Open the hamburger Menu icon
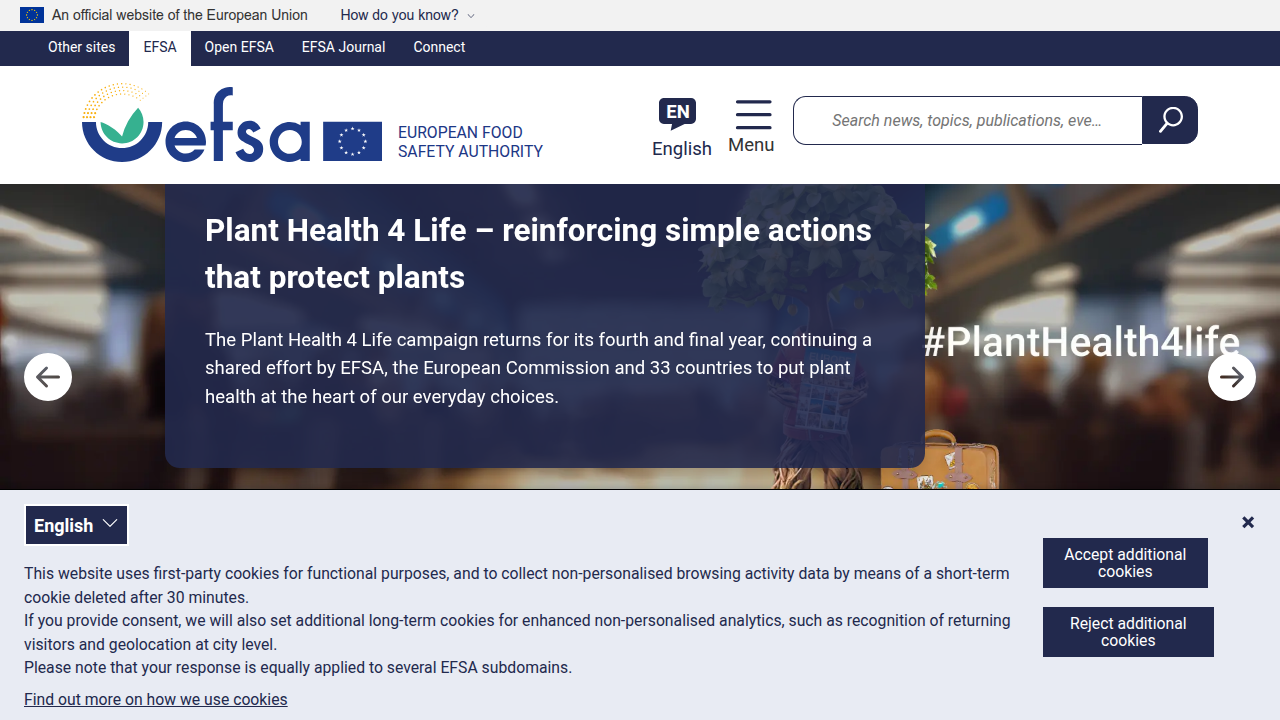Viewport: 1280px width, 720px height. pos(753,114)
